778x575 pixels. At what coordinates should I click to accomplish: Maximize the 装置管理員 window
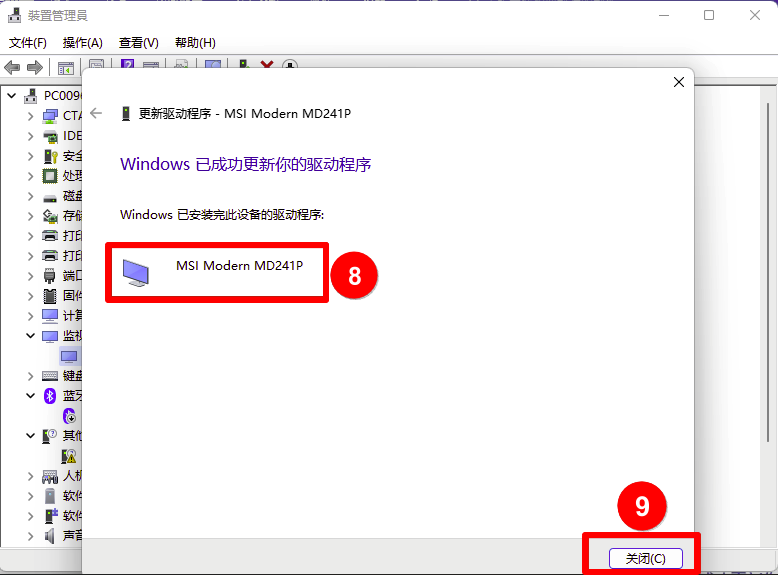[709, 15]
